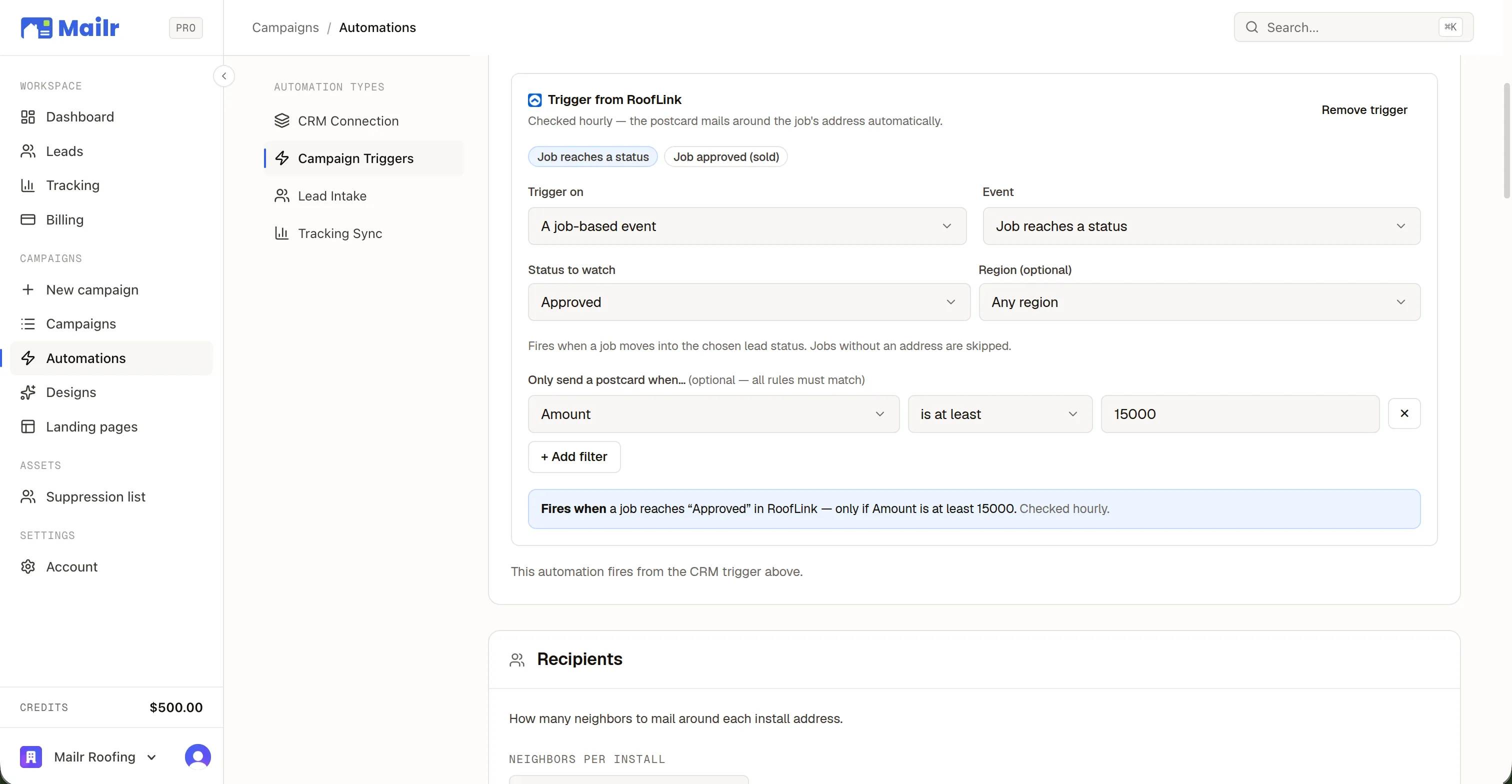Open the Event dropdown
The width and height of the screenshot is (1512, 784).
[1201, 226]
